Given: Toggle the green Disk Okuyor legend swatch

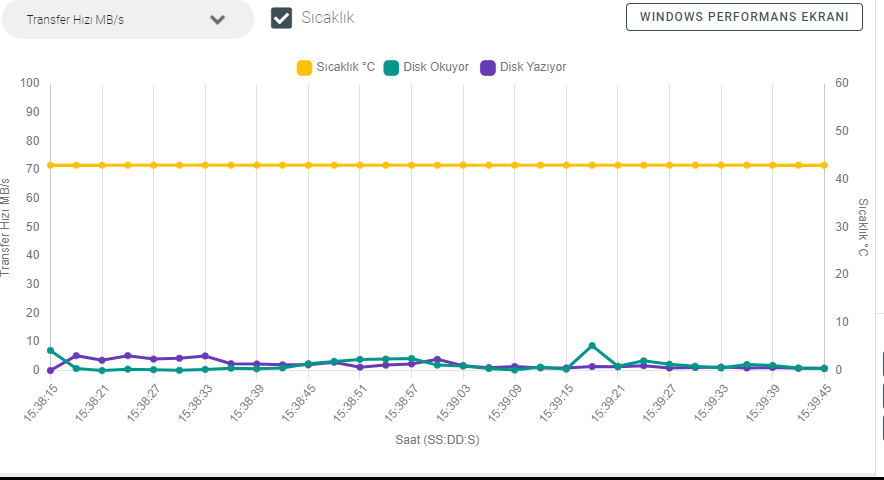Looking at the screenshot, I should [391, 67].
